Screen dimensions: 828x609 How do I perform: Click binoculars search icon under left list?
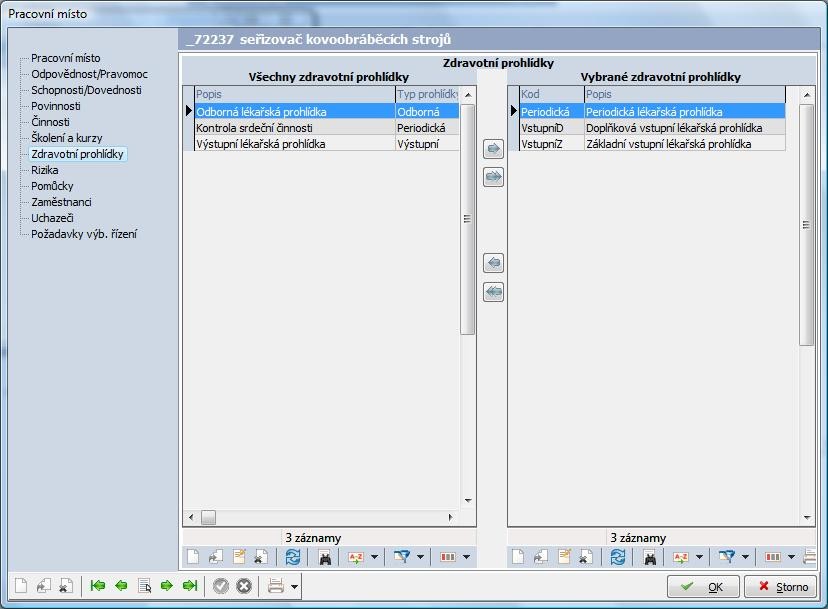coord(325,557)
